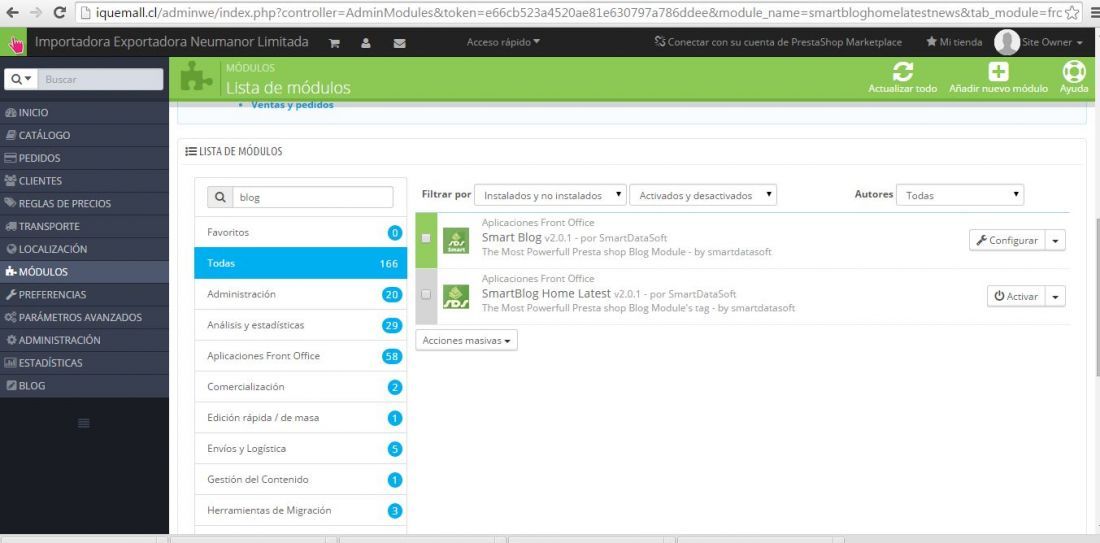
Task: Open TRANSPORTE in the sidebar
Action: pos(84,227)
